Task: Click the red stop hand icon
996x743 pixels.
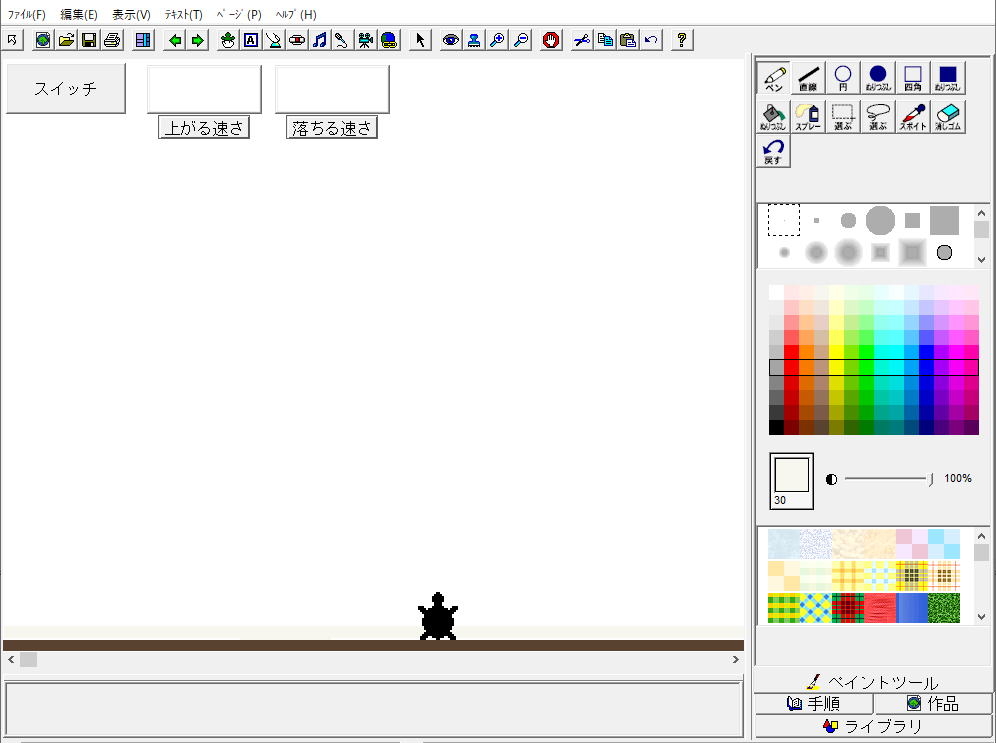Action: 551,40
